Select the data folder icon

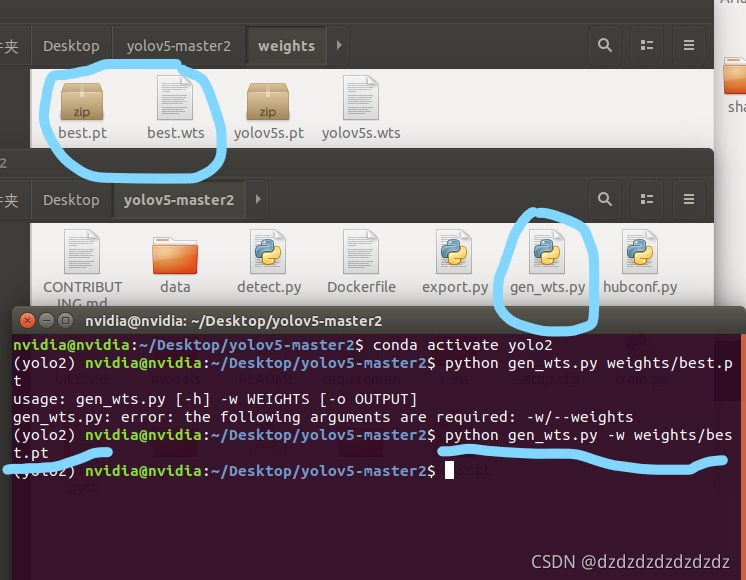(x=175, y=256)
